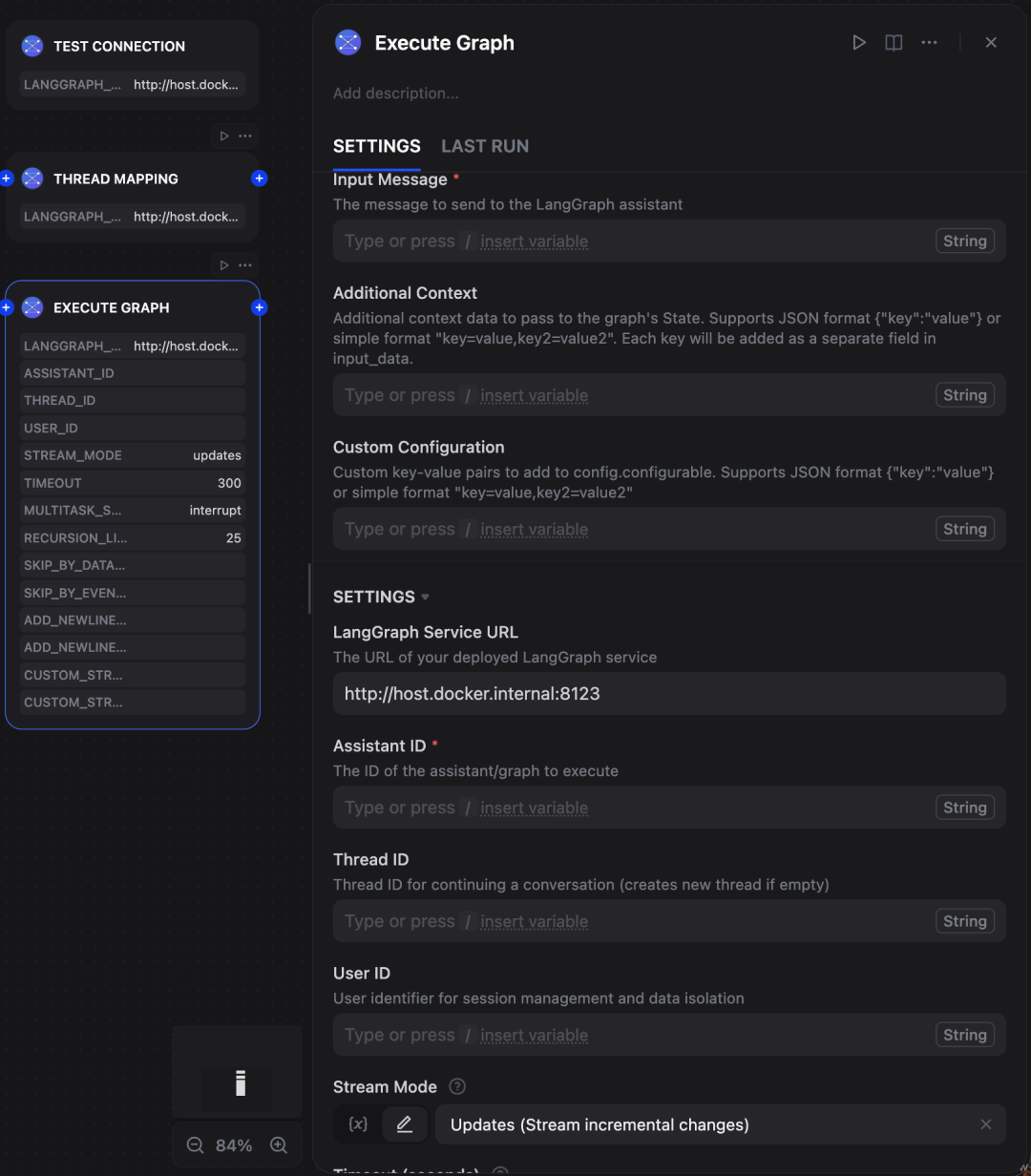Click insert variable link in User ID
Viewport: 1031px width, 1176px height.
pos(534,1035)
